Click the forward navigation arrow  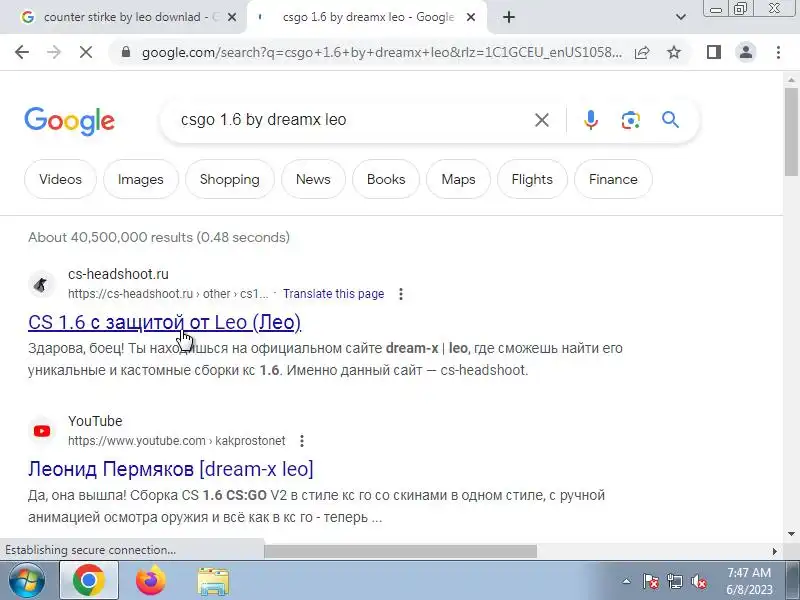[x=54, y=52]
